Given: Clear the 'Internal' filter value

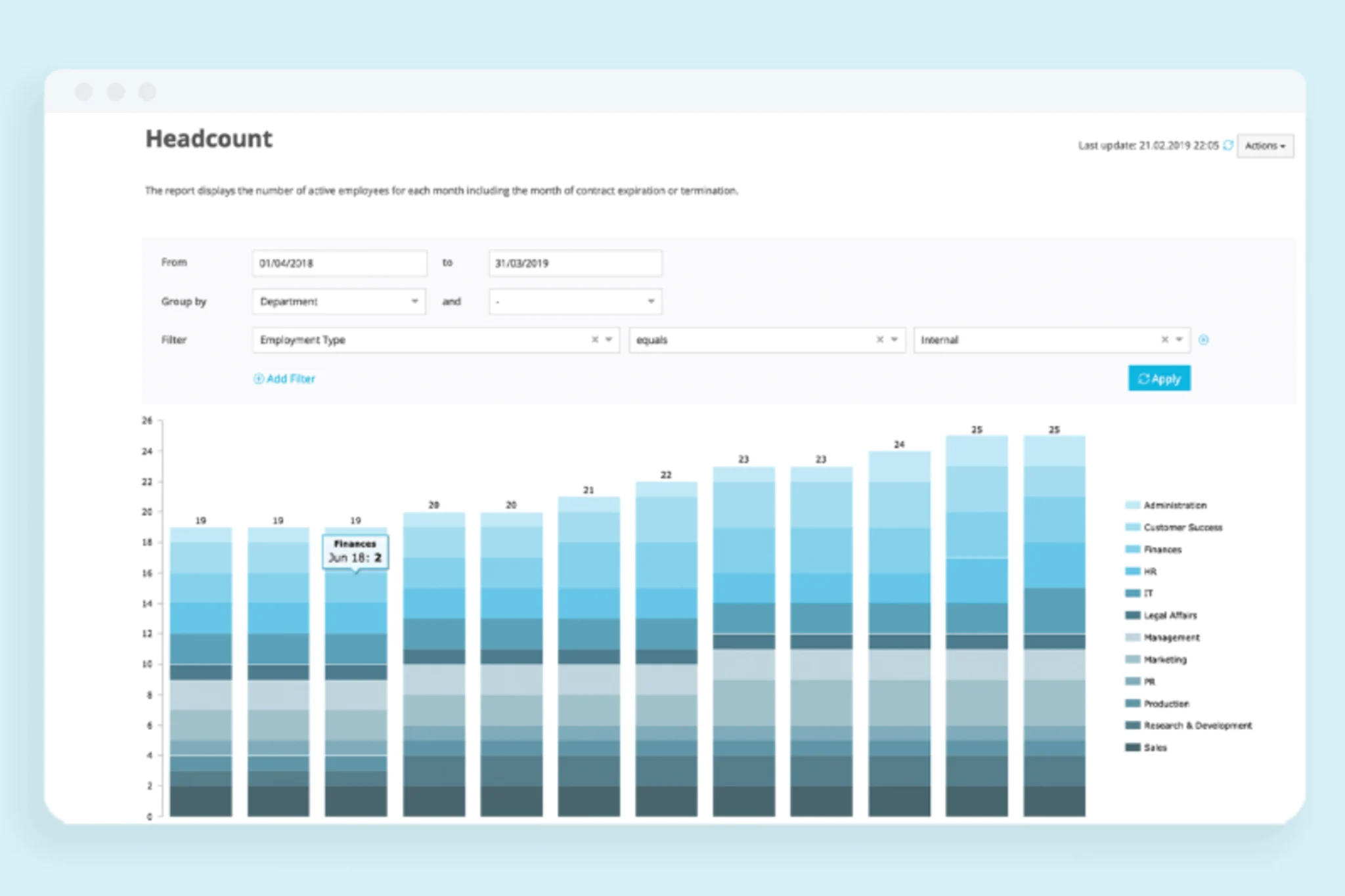Looking at the screenshot, I should 1164,339.
